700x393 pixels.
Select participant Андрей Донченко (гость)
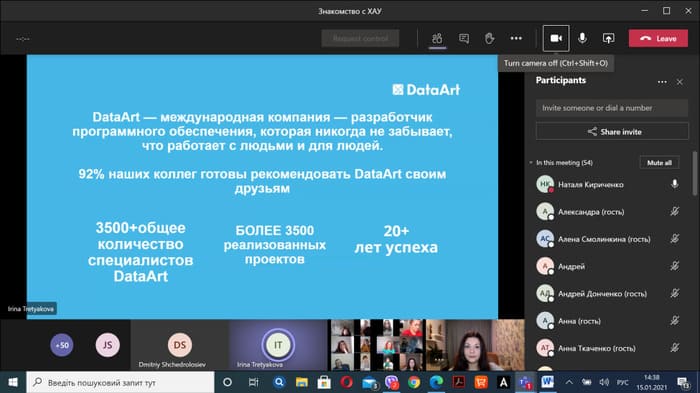click(609, 293)
